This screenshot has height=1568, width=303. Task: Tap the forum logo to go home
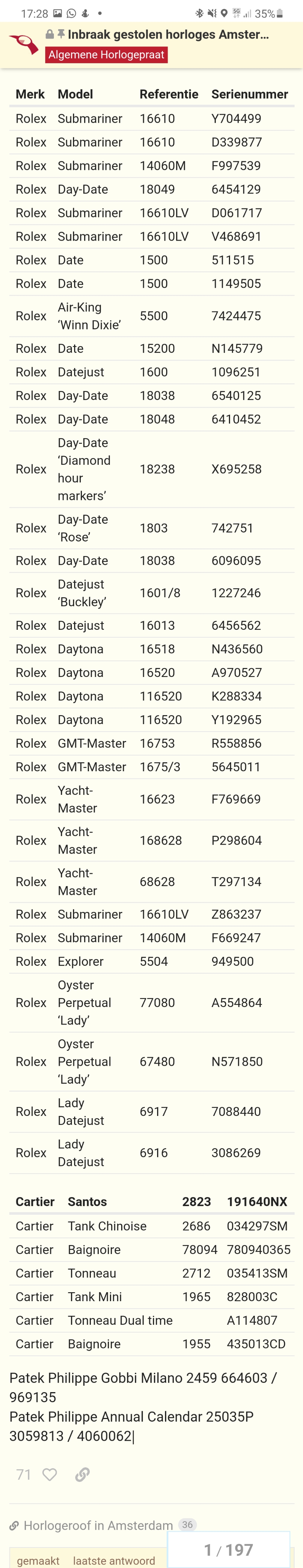tap(24, 44)
